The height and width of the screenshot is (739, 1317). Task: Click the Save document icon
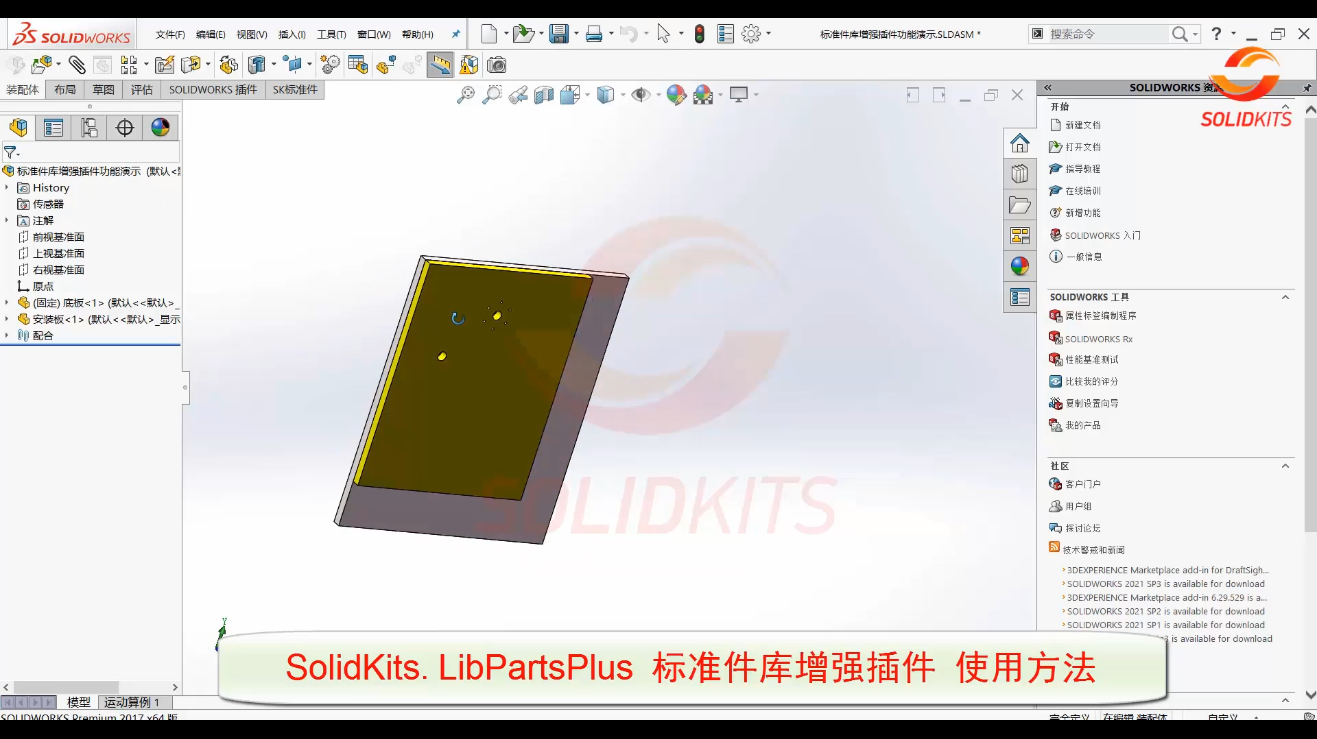tap(559, 34)
